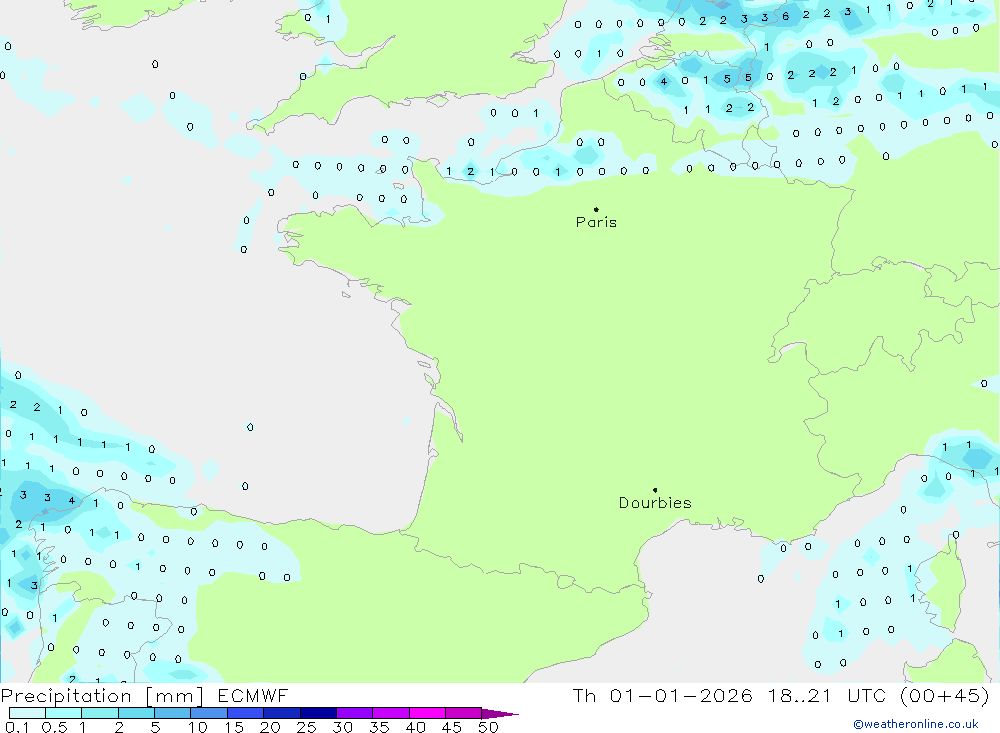This screenshot has height=733, width=1000.
Task: Click the '35' legend scale label
Action: (x=379, y=727)
